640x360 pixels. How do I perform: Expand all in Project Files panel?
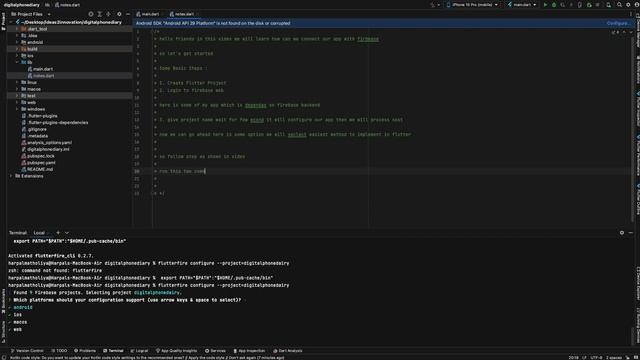pos(100,14)
